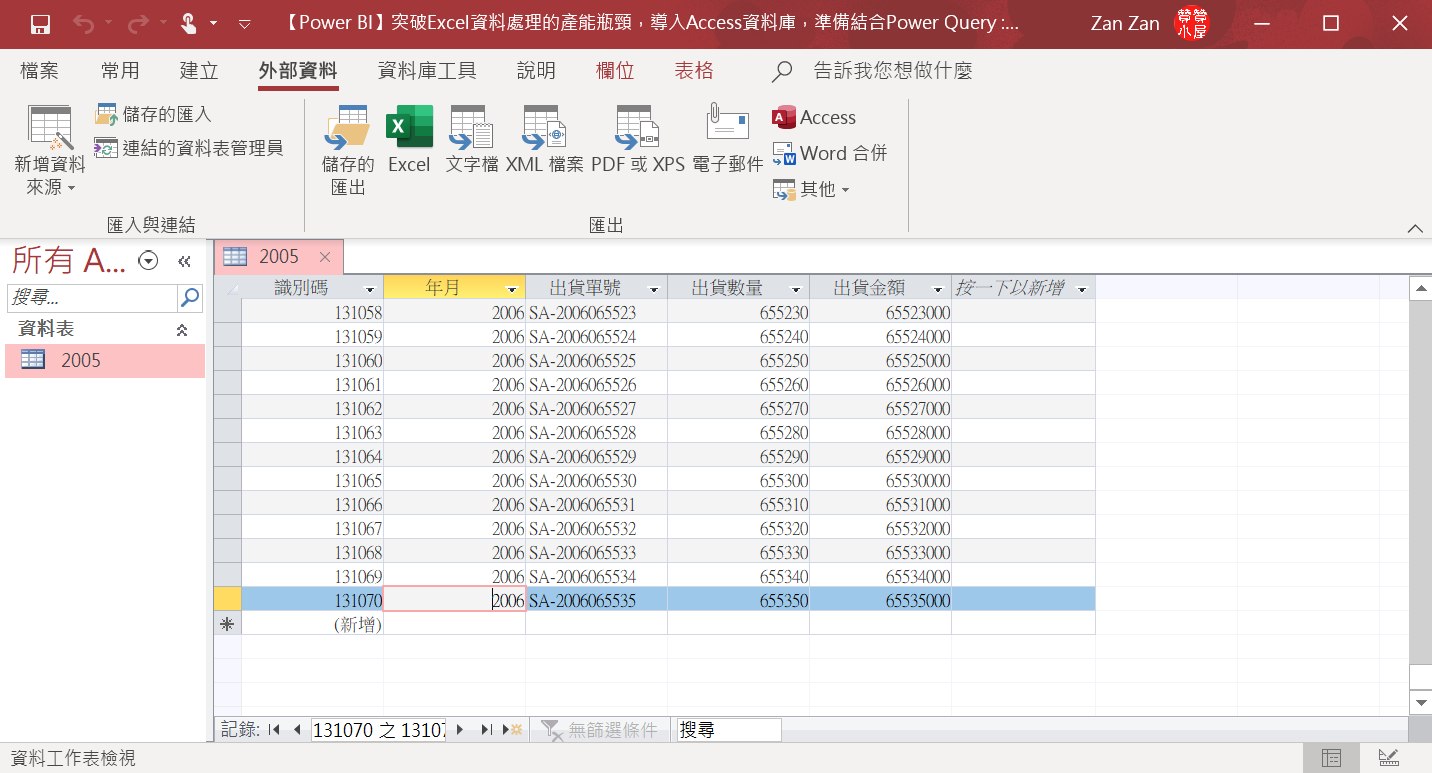The height and width of the screenshot is (773, 1432).
Task: Click 儲存的匯入 saved imports
Action: (x=153, y=115)
